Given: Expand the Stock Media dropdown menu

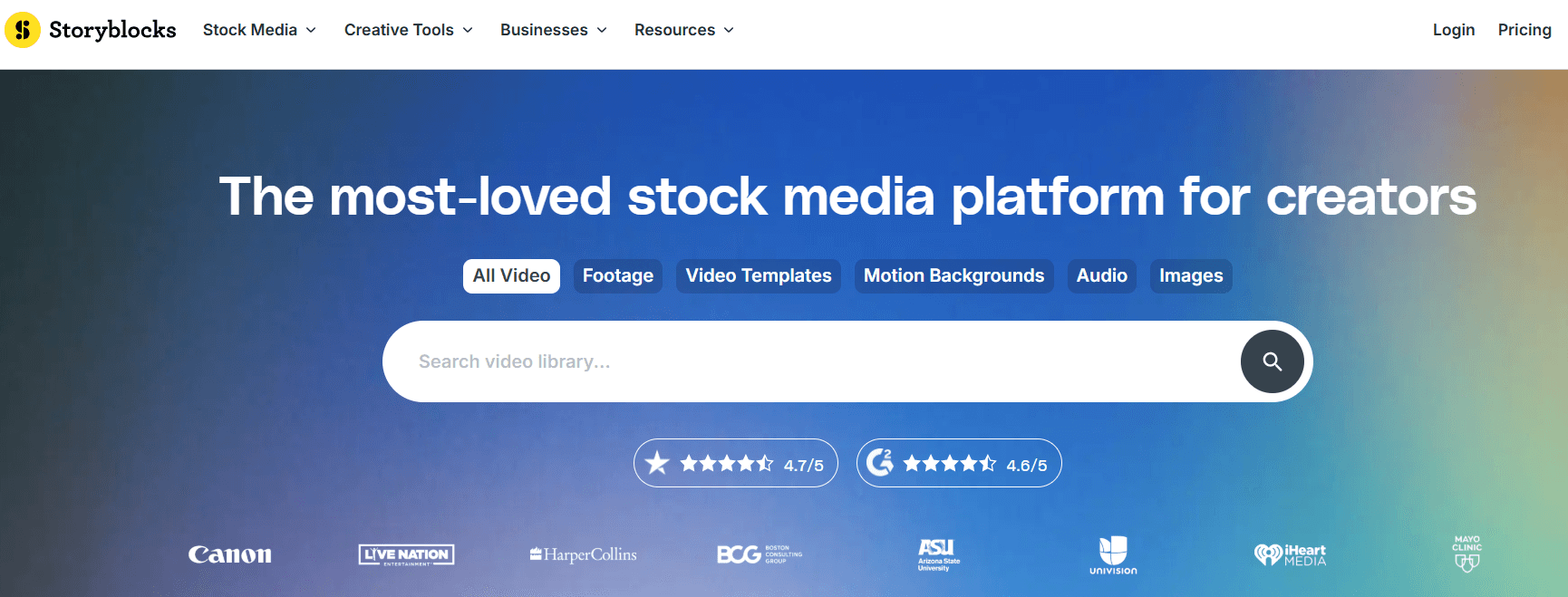Looking at the screenshot, I should point(259,30).
